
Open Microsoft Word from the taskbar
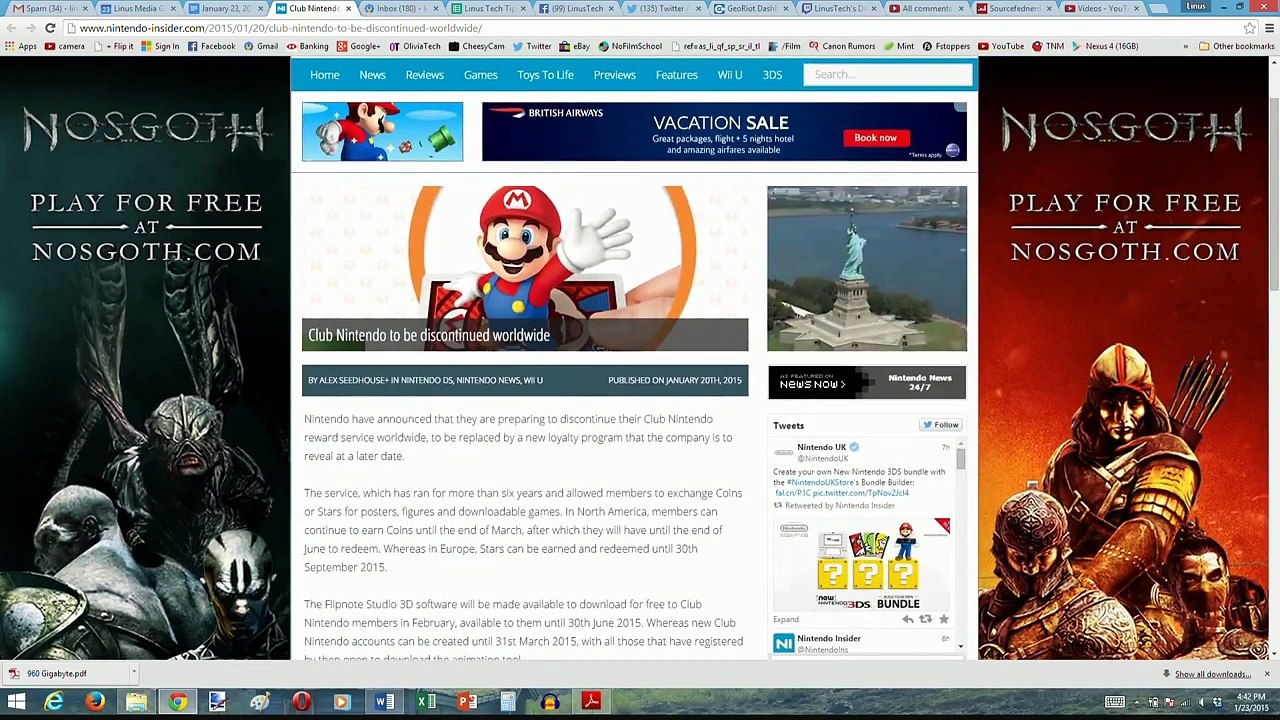tap(384, 702)
